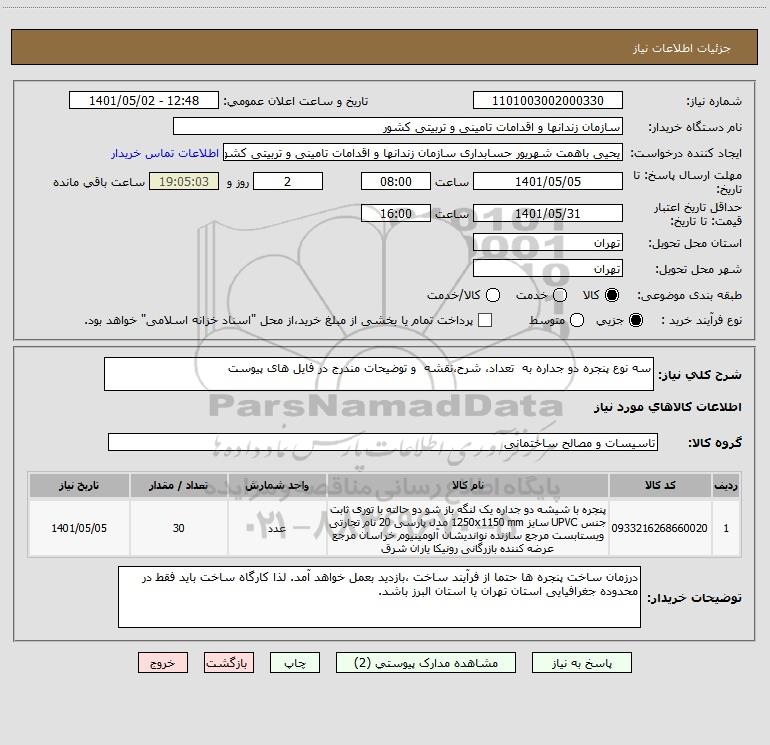This screenshot has width=770, height=745.
Task: Click the نام کالا column header
Action: [468, 485]
